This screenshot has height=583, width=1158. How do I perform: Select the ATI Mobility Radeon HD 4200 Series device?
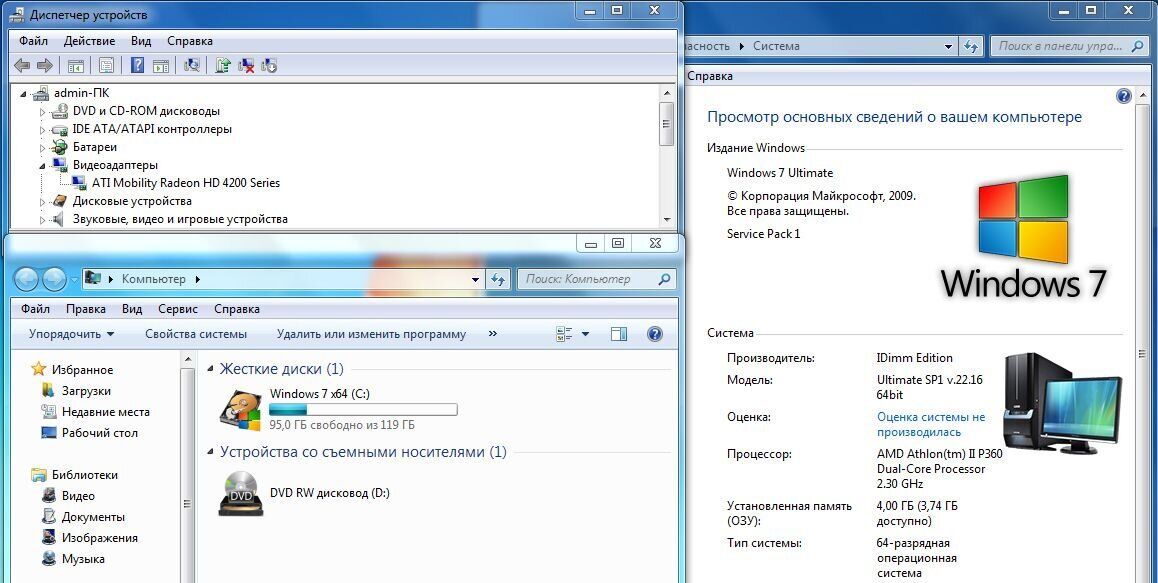click(185, 183)
